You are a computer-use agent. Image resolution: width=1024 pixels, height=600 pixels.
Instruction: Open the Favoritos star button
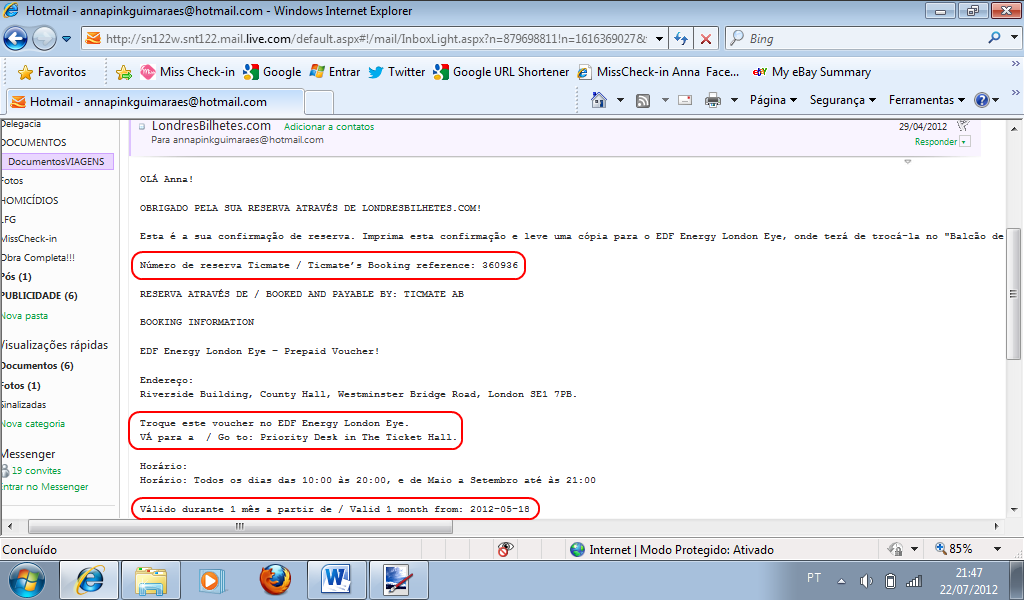(52, 72)
